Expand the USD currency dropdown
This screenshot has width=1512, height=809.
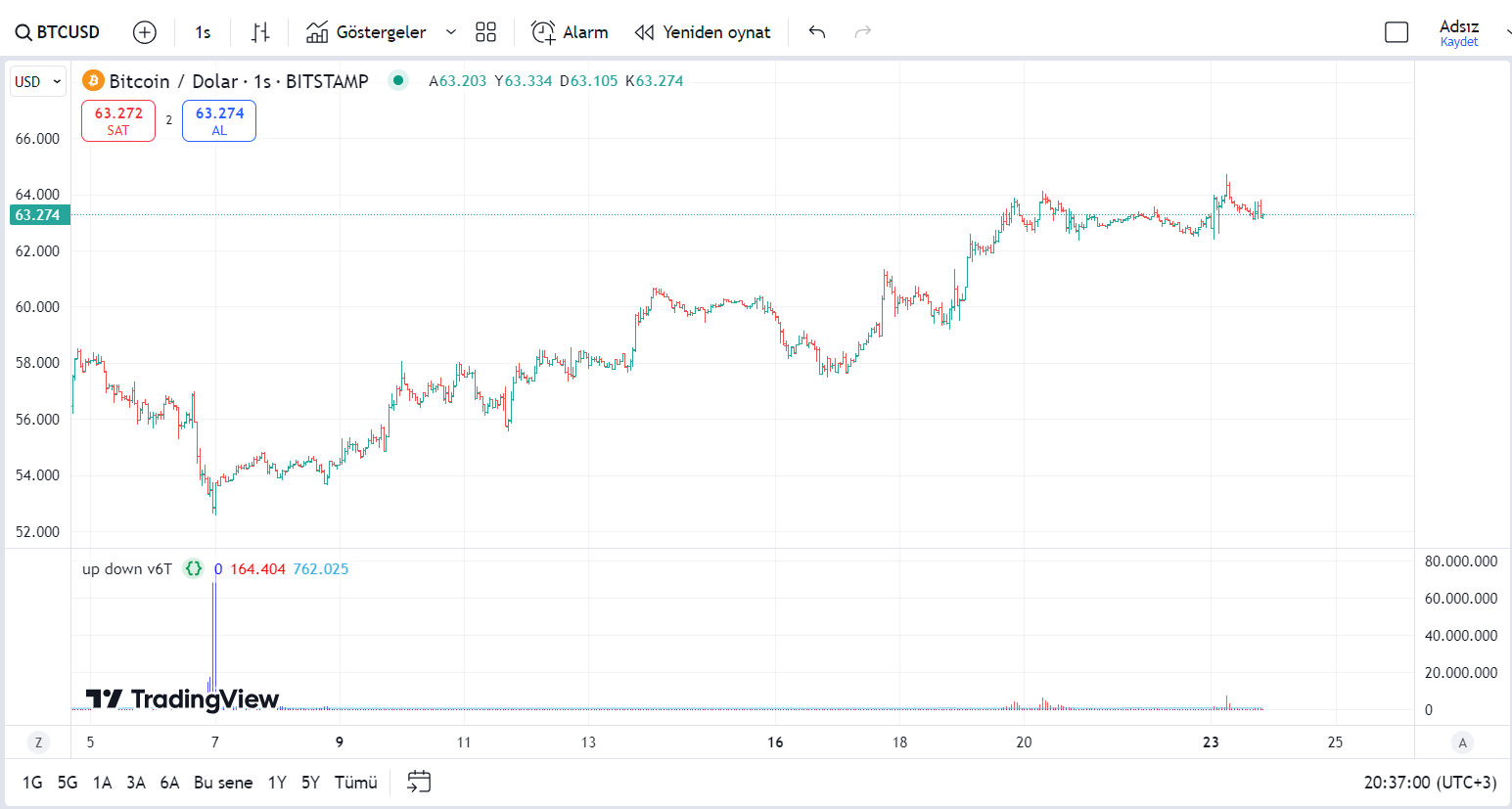pyautogui.click(x=38, y=81)
